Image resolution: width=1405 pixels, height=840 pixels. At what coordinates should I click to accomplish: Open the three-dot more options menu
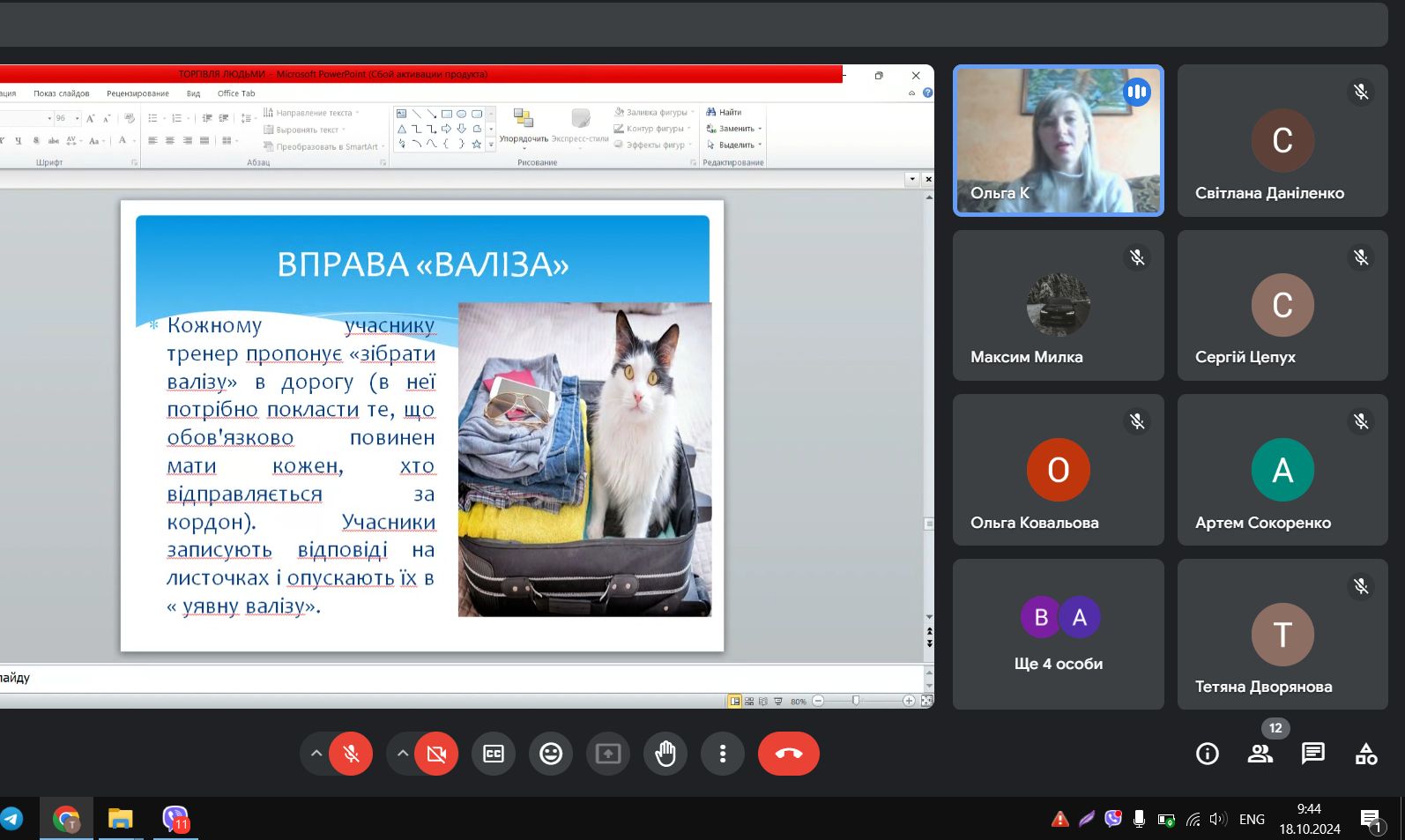[x=723, y=754]
